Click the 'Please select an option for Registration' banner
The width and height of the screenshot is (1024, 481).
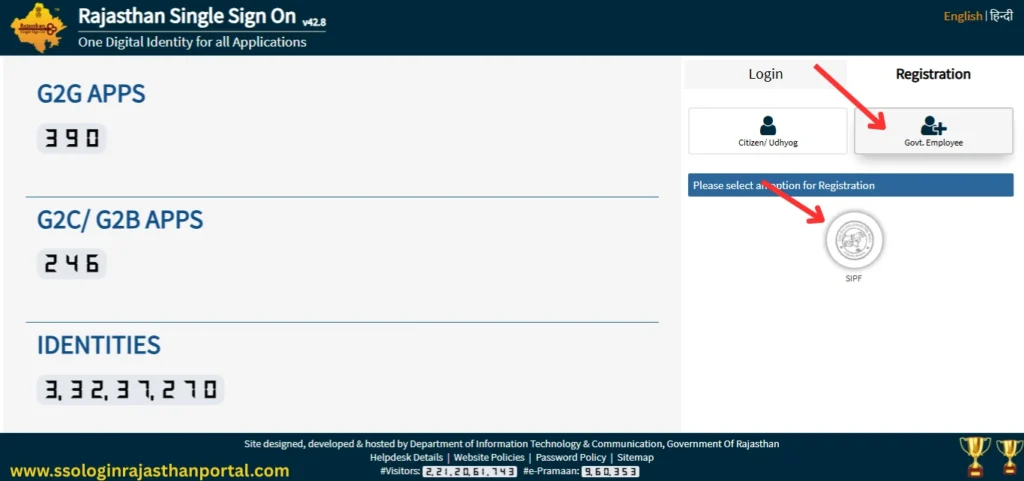(850, 185)
